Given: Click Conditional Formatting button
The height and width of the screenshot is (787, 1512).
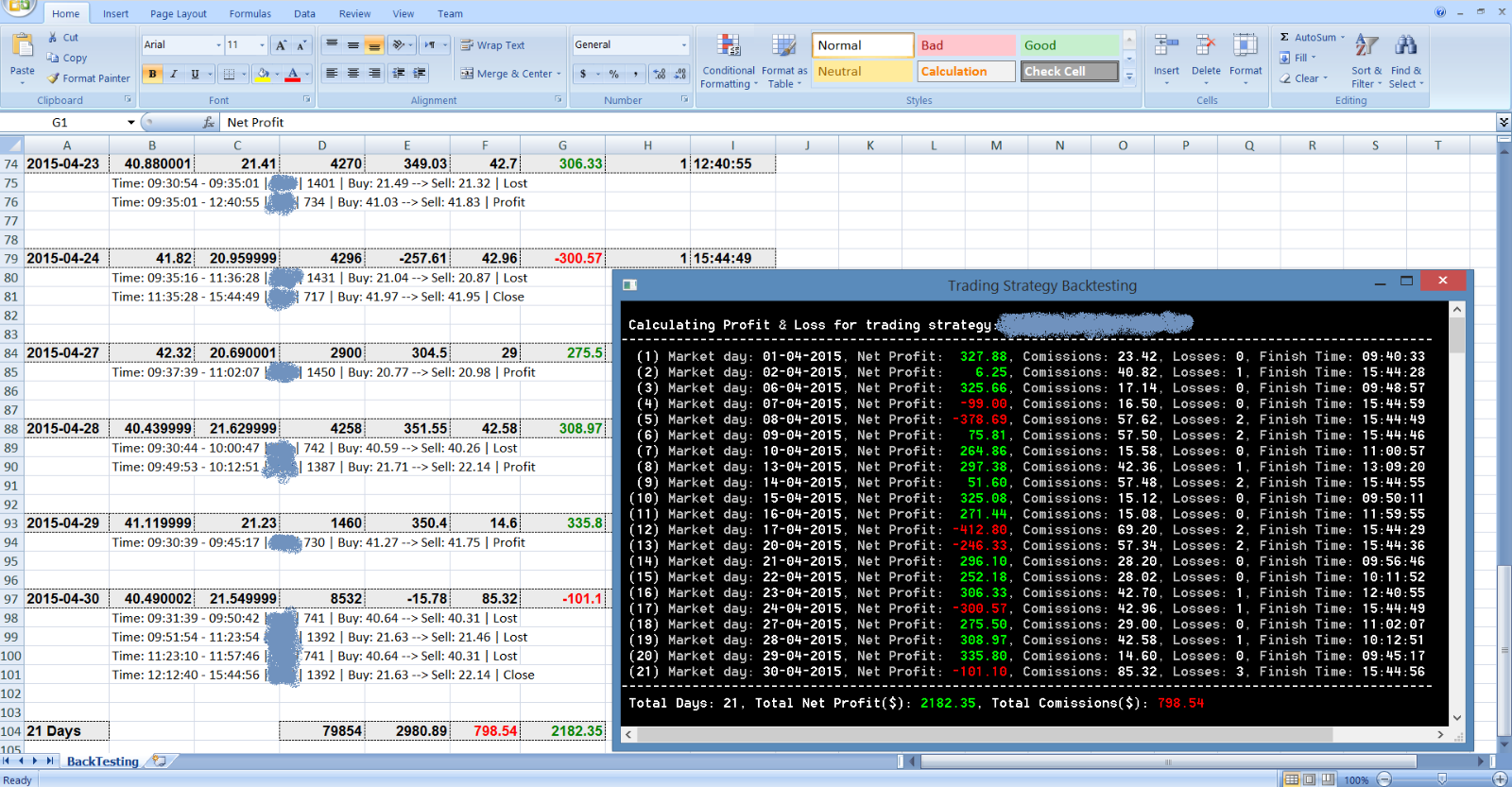Looking at the screenshot, I should 729,61.
